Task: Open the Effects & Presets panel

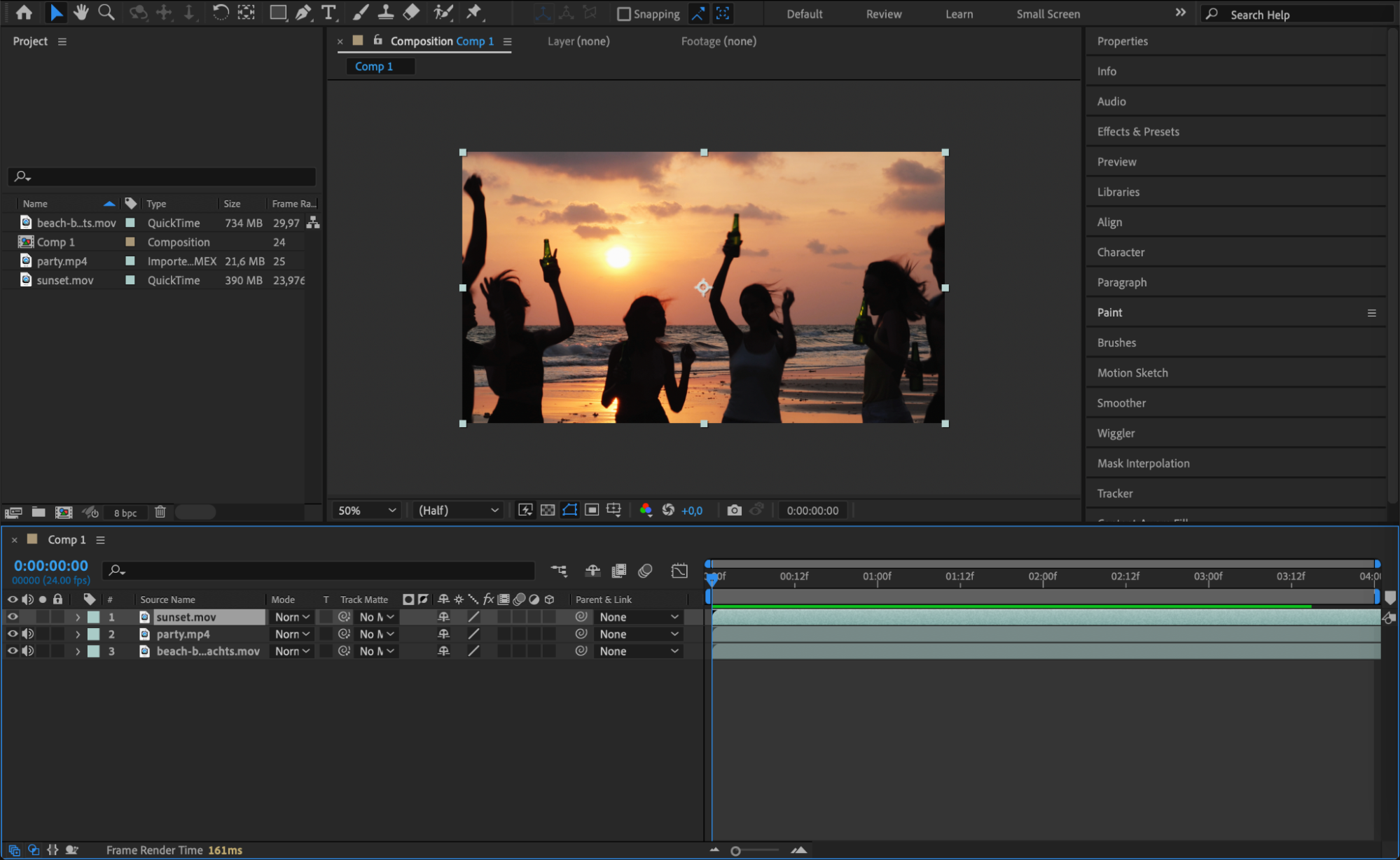Action: coord(1138,132)
